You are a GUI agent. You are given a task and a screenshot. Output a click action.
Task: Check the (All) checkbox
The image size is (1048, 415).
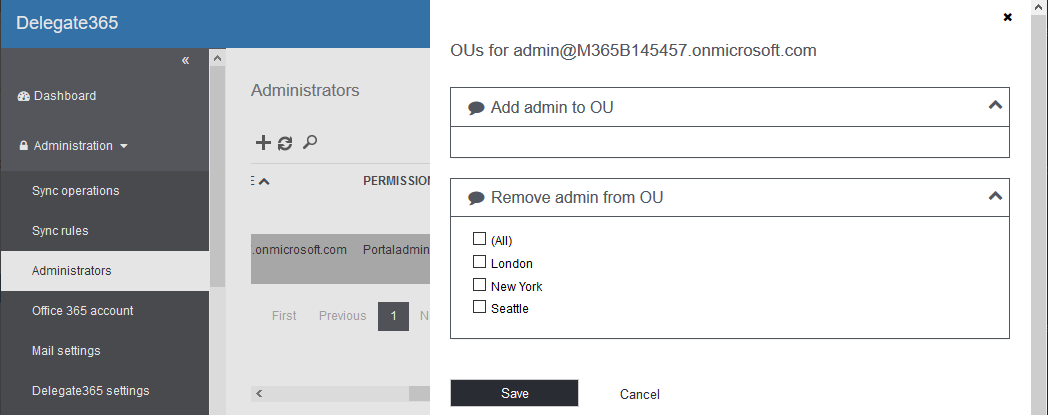479,239
